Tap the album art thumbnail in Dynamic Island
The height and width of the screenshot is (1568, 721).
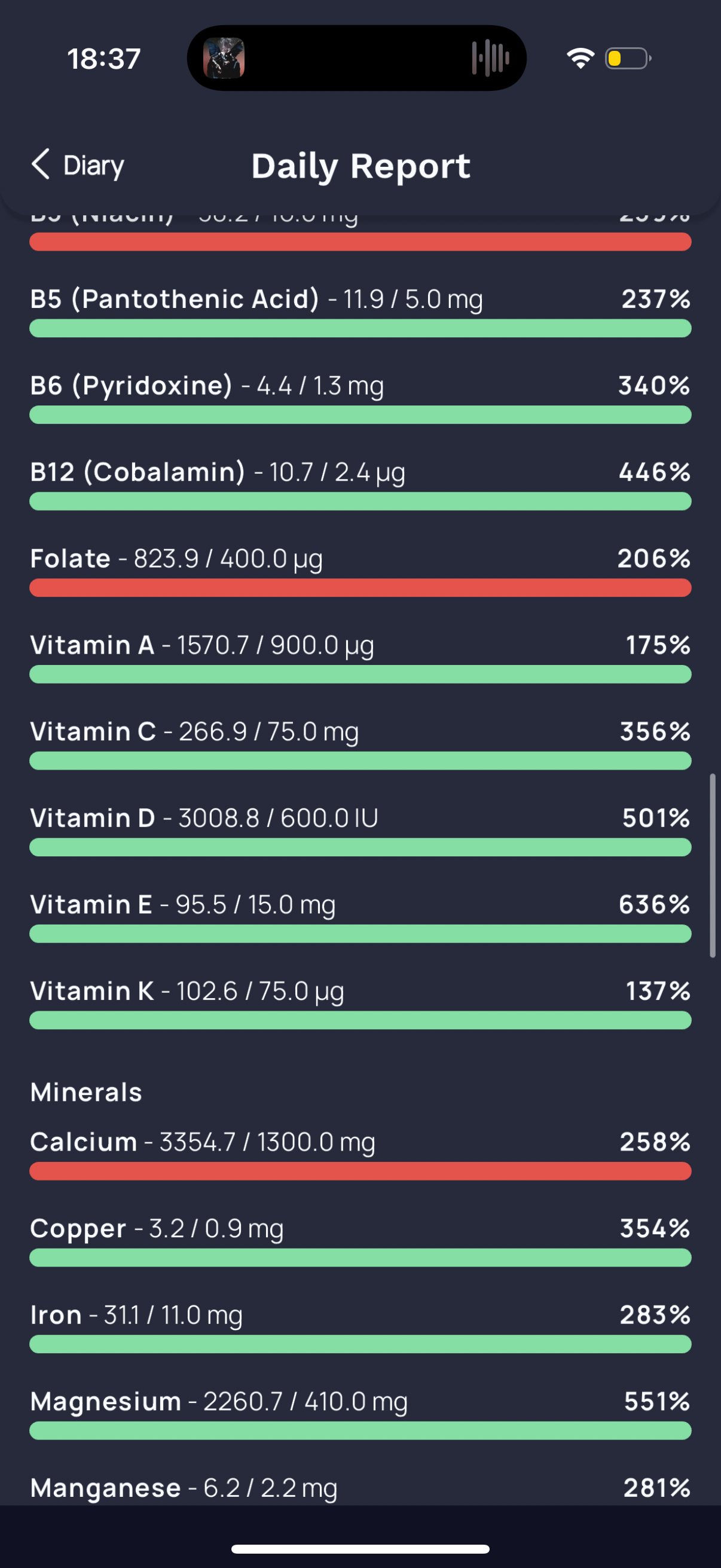(x=224, y=59)
